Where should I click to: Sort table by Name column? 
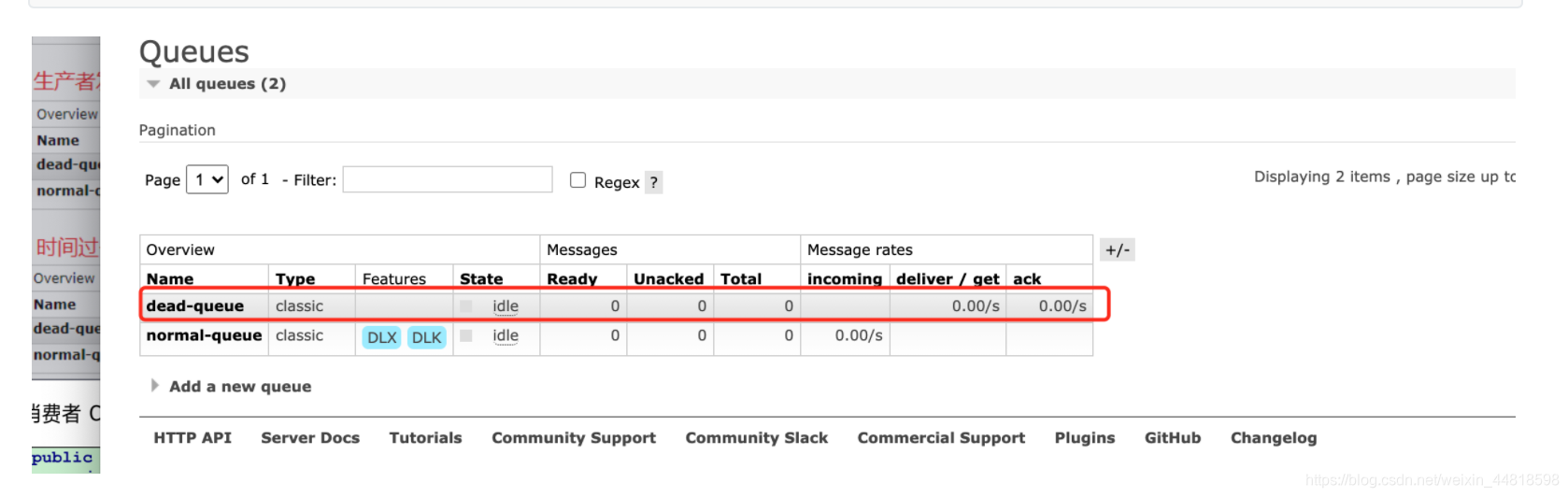click(x=170, y=278)
